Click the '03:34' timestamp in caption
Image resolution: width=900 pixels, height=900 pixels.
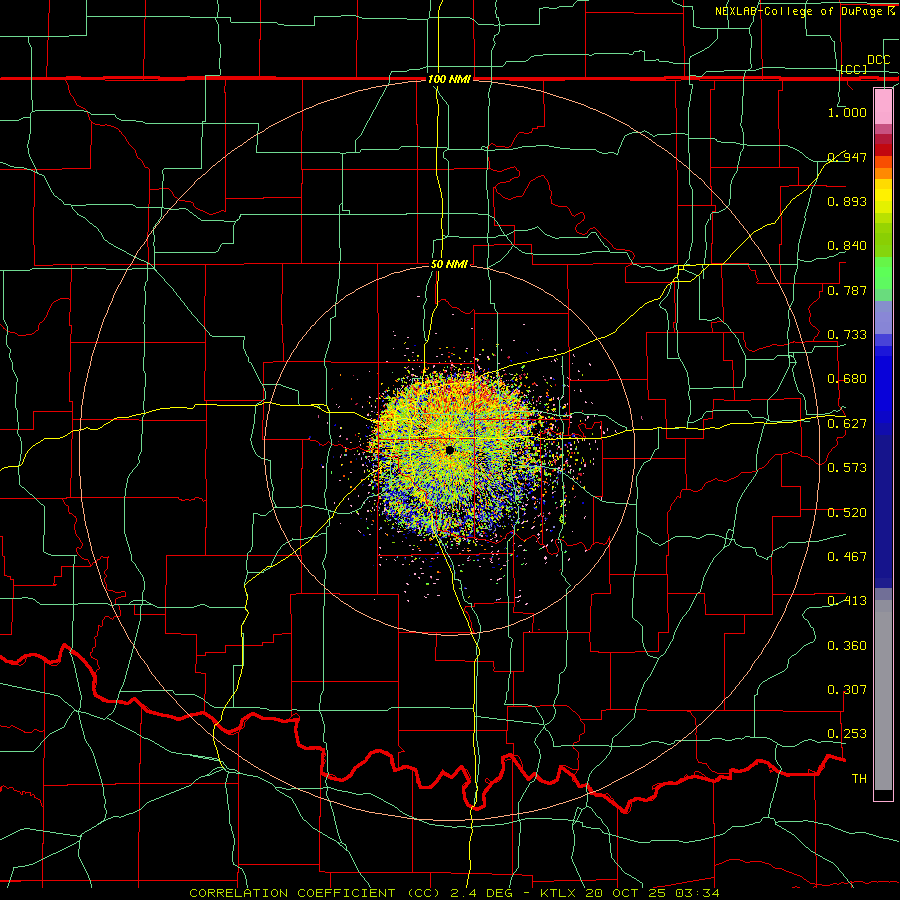(699, 893)
